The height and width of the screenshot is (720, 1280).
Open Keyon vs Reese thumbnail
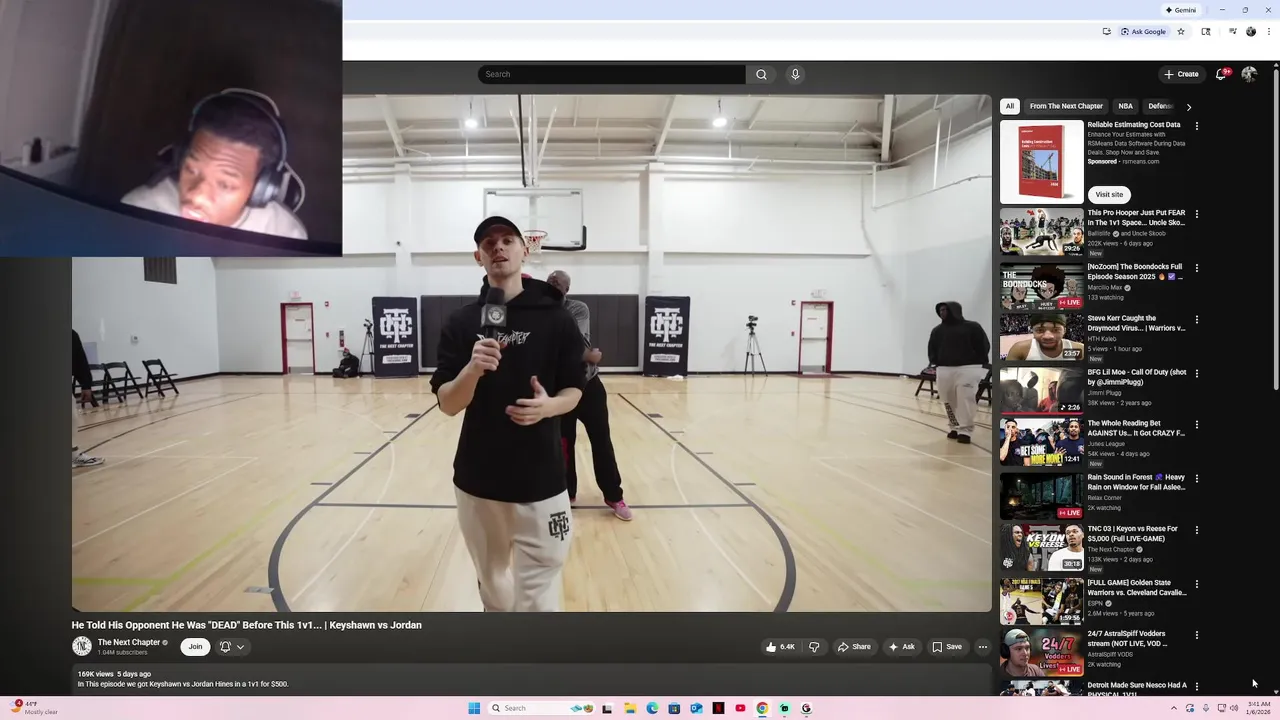click(1041, 547)
